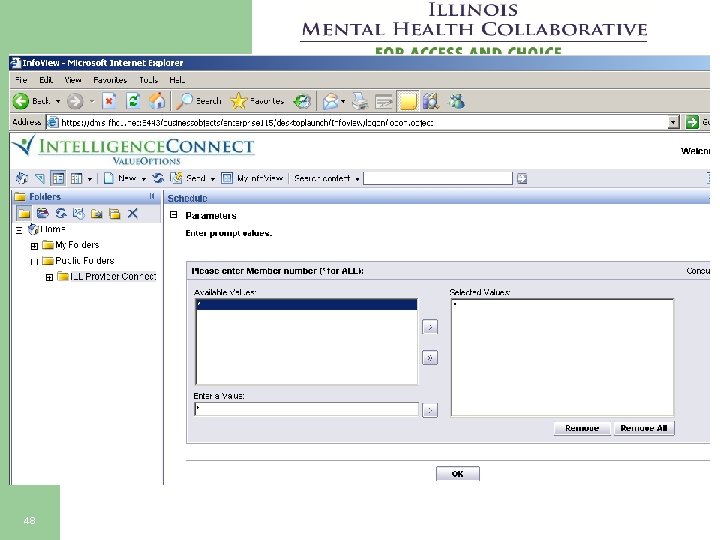Open the layout icon dropdown arrow

[x=90, y=179]
